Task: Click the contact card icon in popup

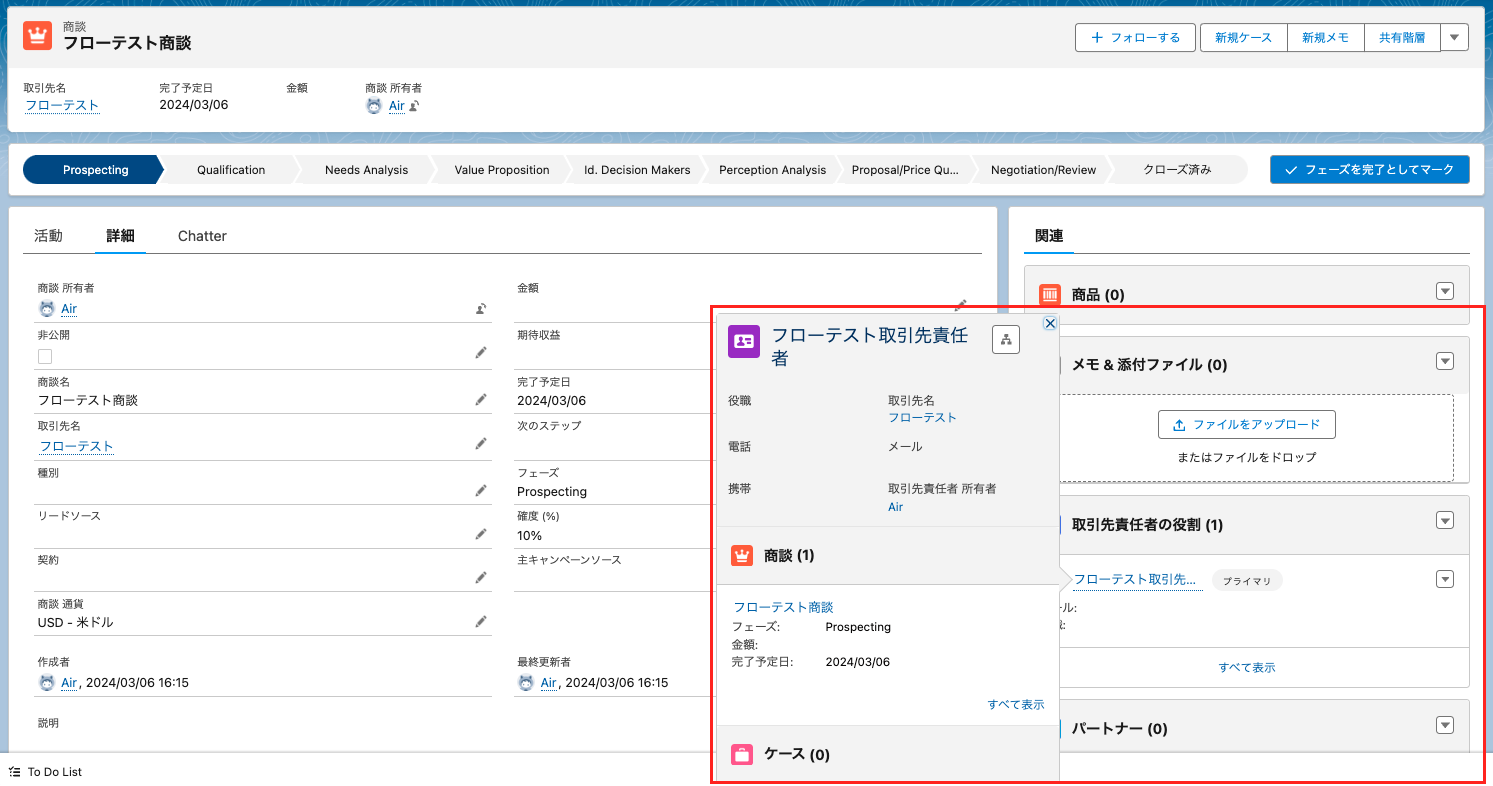Action: 745,341
